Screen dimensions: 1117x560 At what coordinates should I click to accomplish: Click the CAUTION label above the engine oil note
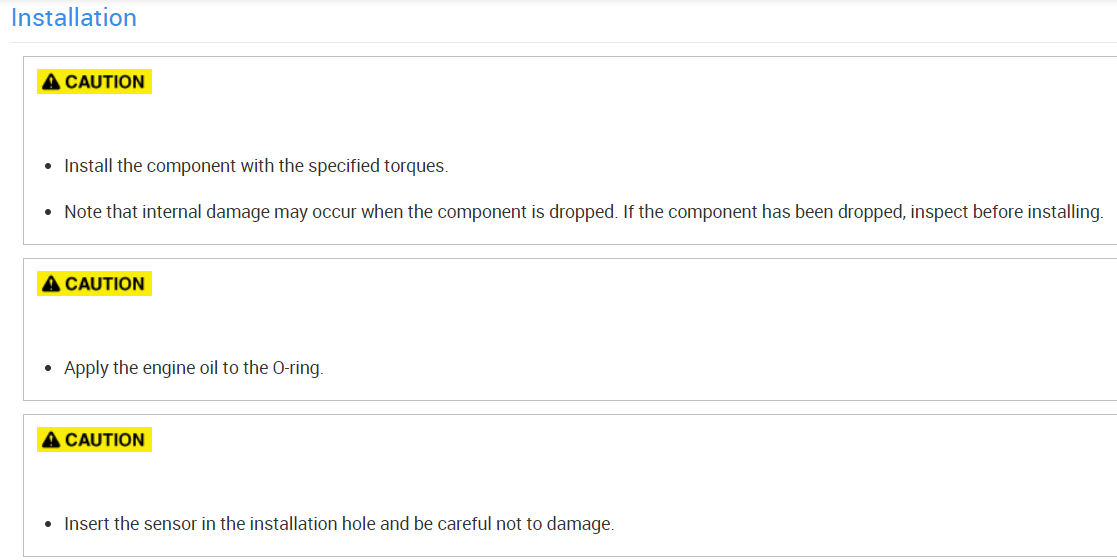[x=105, y=284]
